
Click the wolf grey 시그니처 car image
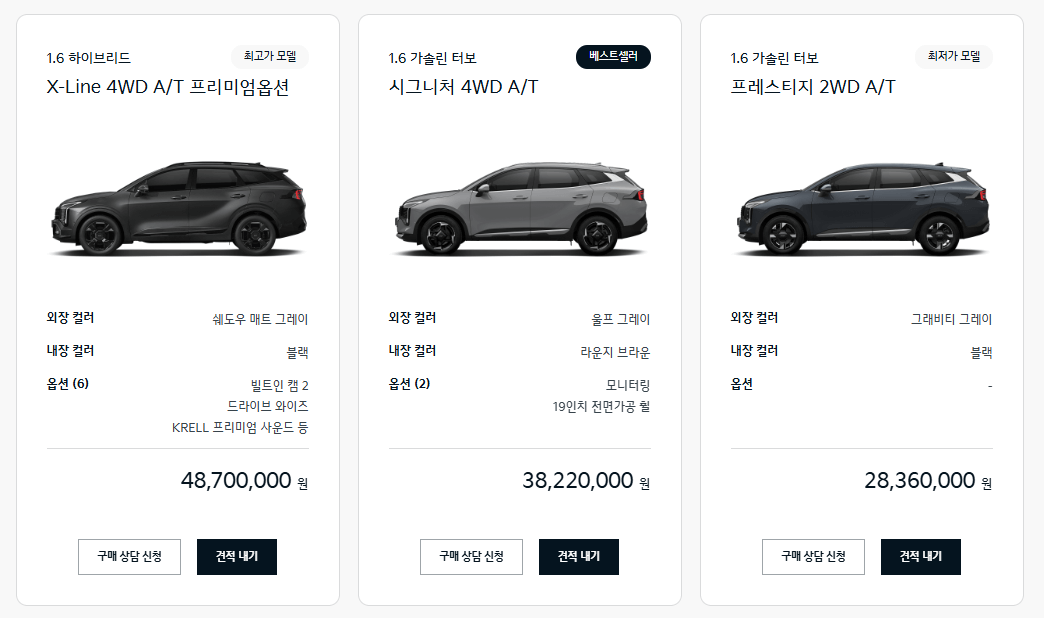click(520, 210)
